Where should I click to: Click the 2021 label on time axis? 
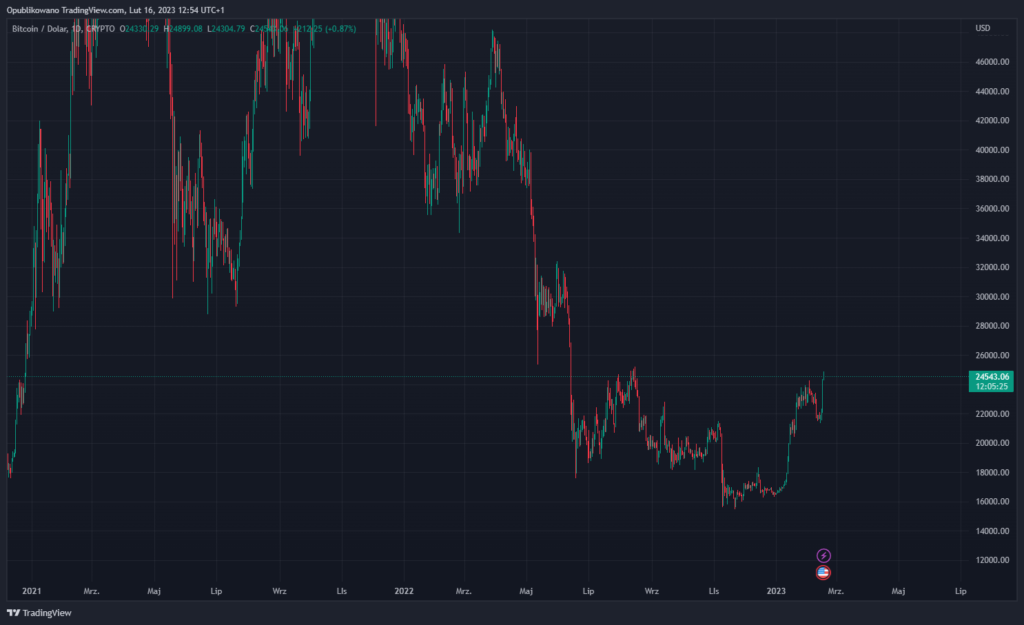(x=30, y=592)
